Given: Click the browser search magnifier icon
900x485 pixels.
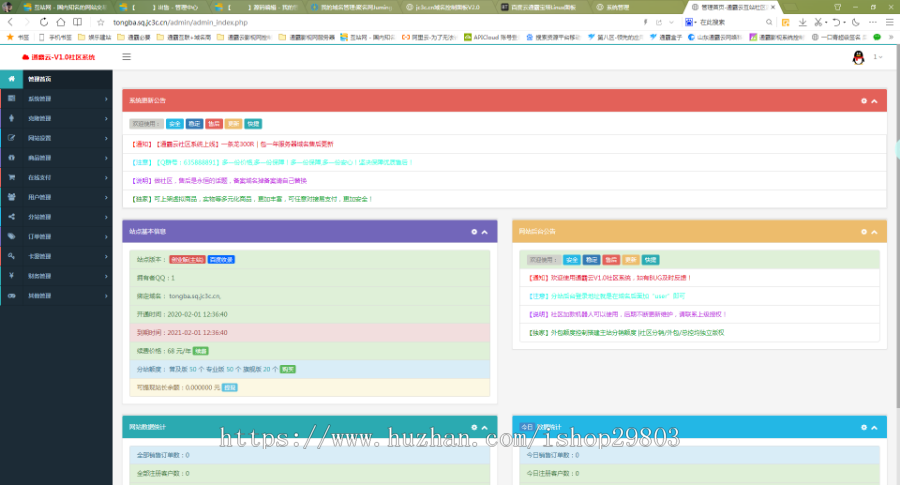Looking at the screenshot, I should (x=769, y=22).
